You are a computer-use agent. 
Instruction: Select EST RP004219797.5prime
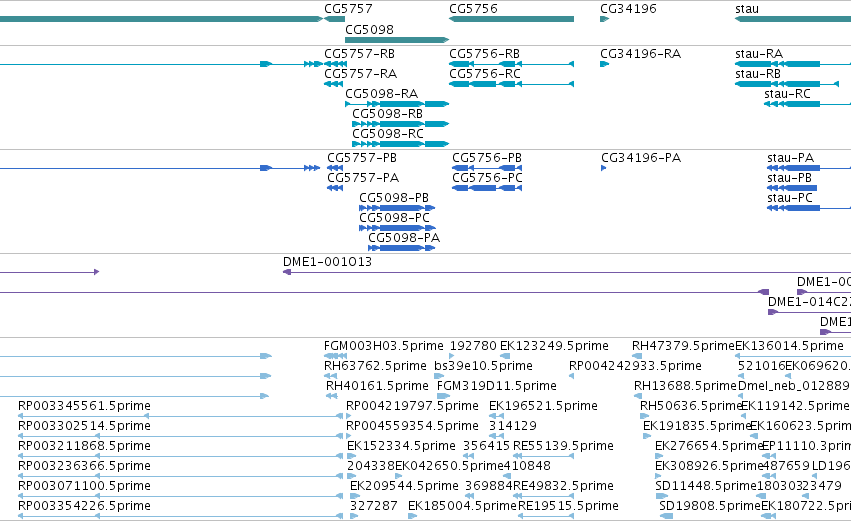tap(412, 406)
